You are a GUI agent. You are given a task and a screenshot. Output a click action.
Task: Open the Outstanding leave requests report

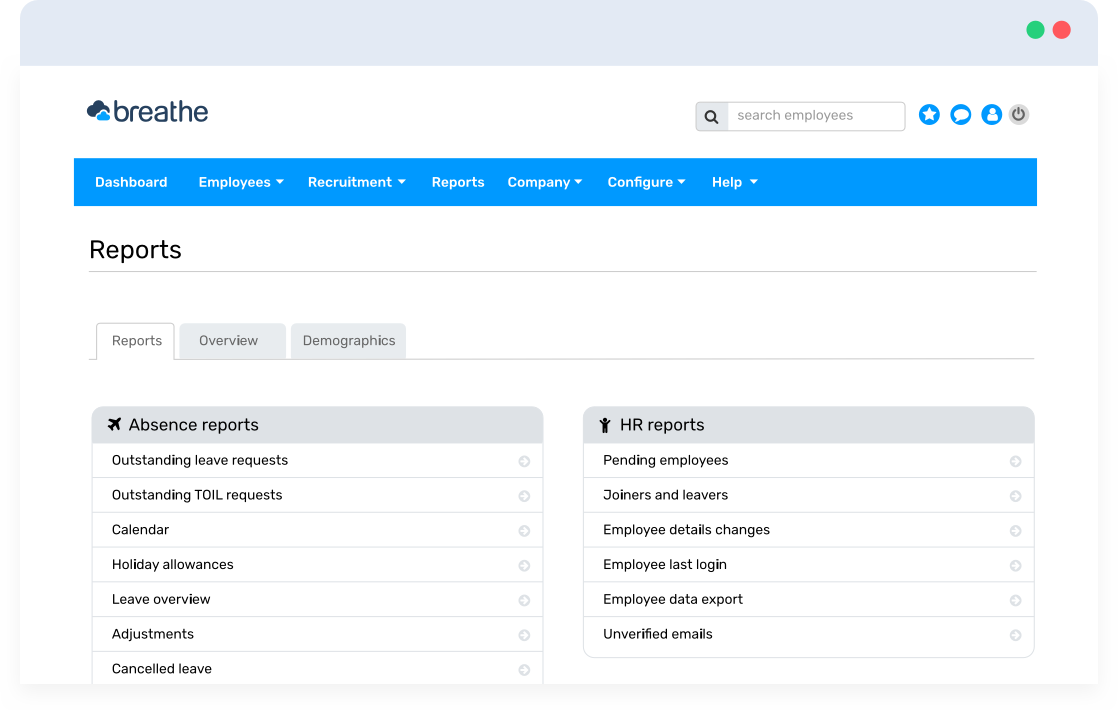(317, 461)
